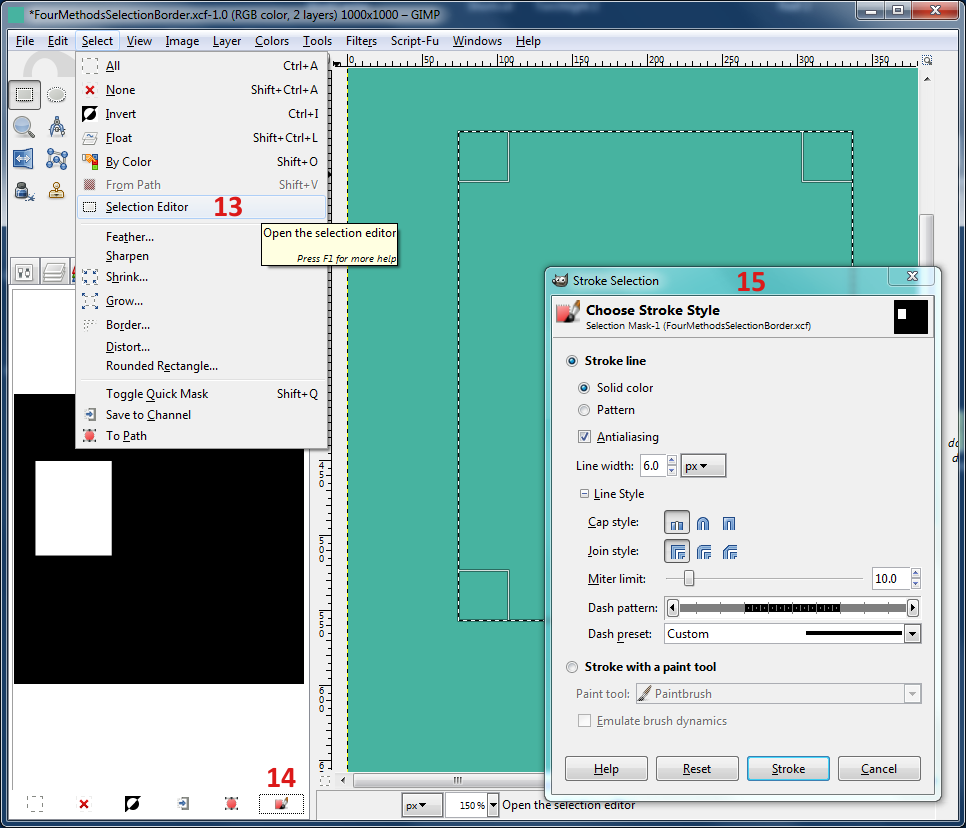Toggle the Antialiasing checkbox
Screen dimensions: 966x828
[584, 437]
